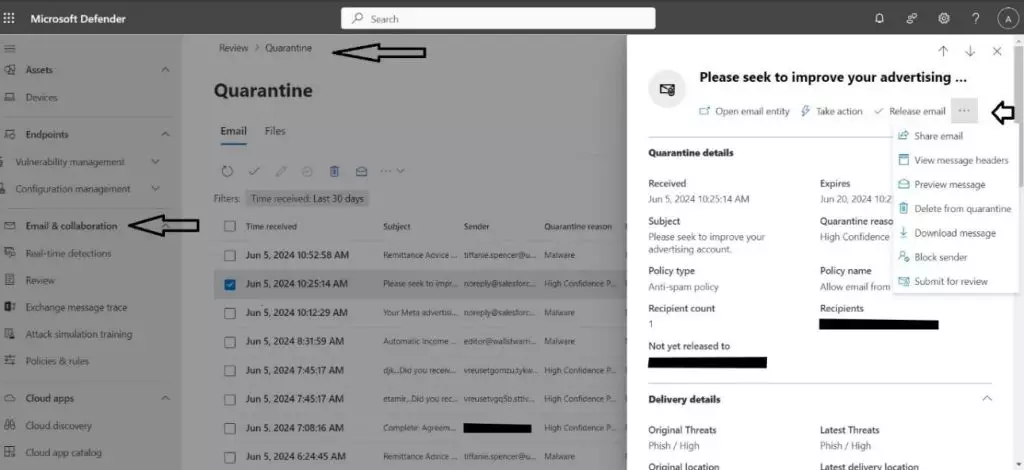Click the Search input field
The image size is (1024, 470).
[x=498, y=18]
